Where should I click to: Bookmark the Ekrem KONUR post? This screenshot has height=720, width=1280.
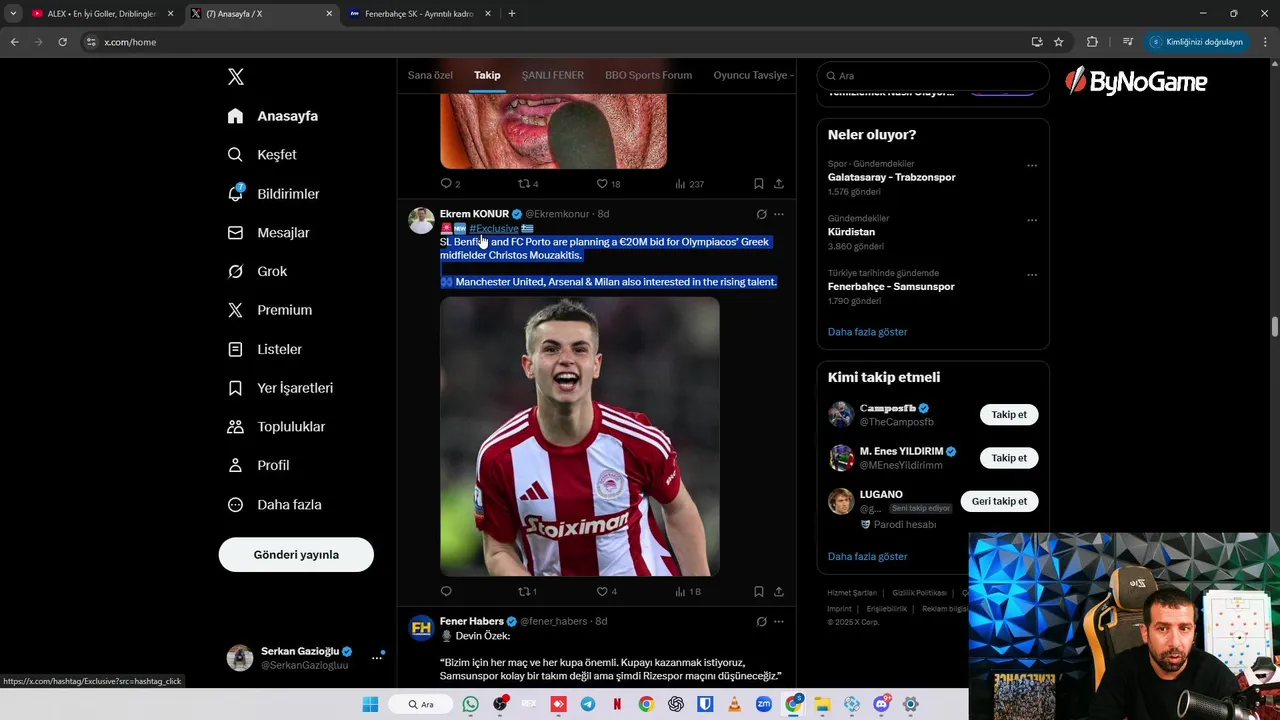click(x=759, y=592)
